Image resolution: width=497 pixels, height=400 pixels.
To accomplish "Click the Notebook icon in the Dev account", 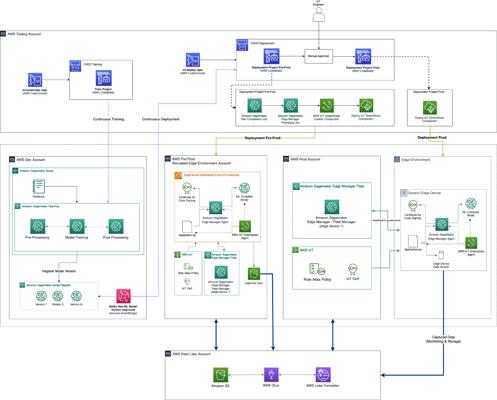I will click(39, 186).
